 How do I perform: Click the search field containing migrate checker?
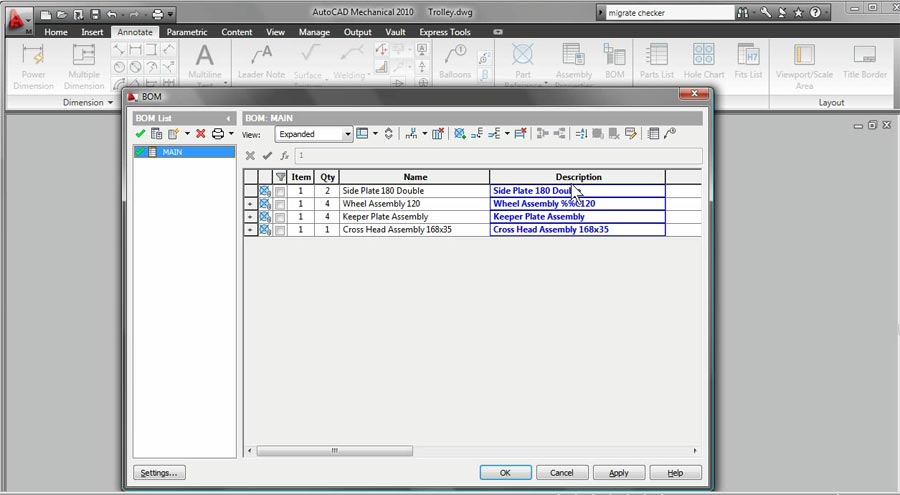[x=669, y=13]
